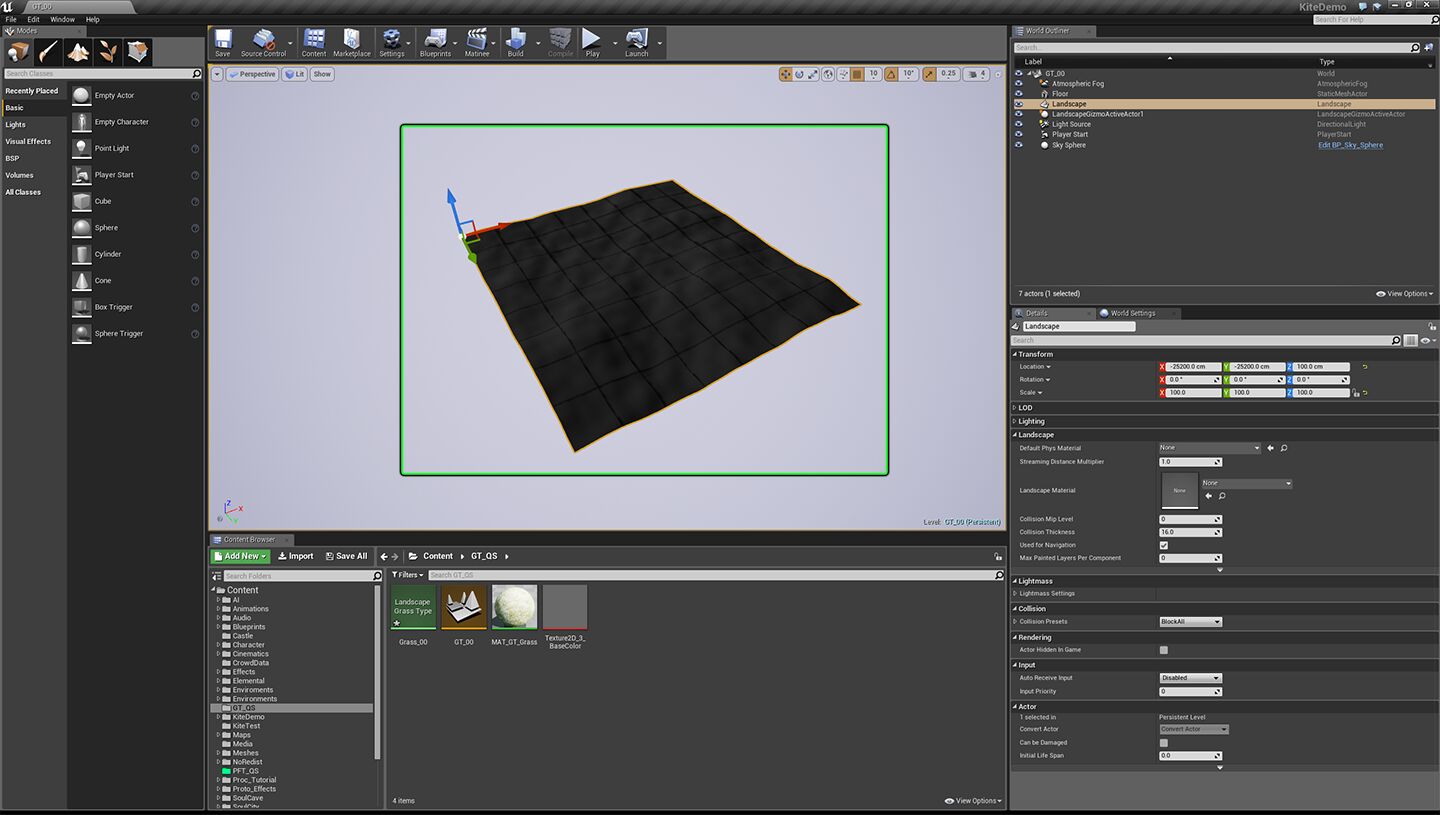Expand the LOD section in Details
This screenshot has height=815, width=1440.
coord(1025,408)
